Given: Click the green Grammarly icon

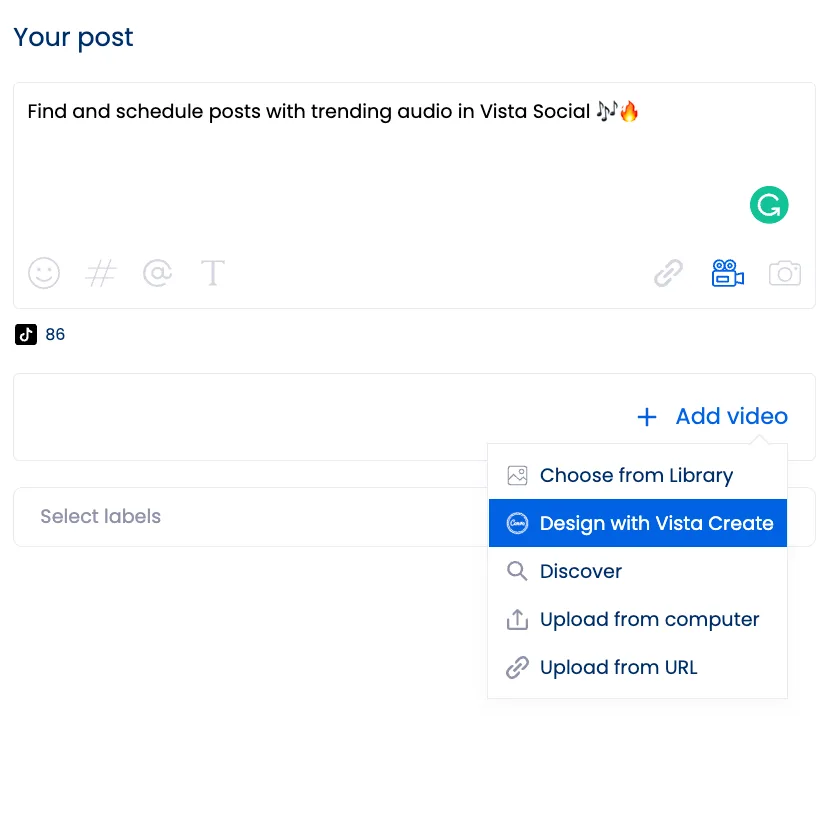Looking at the screenshot, I should pos(769,205).
